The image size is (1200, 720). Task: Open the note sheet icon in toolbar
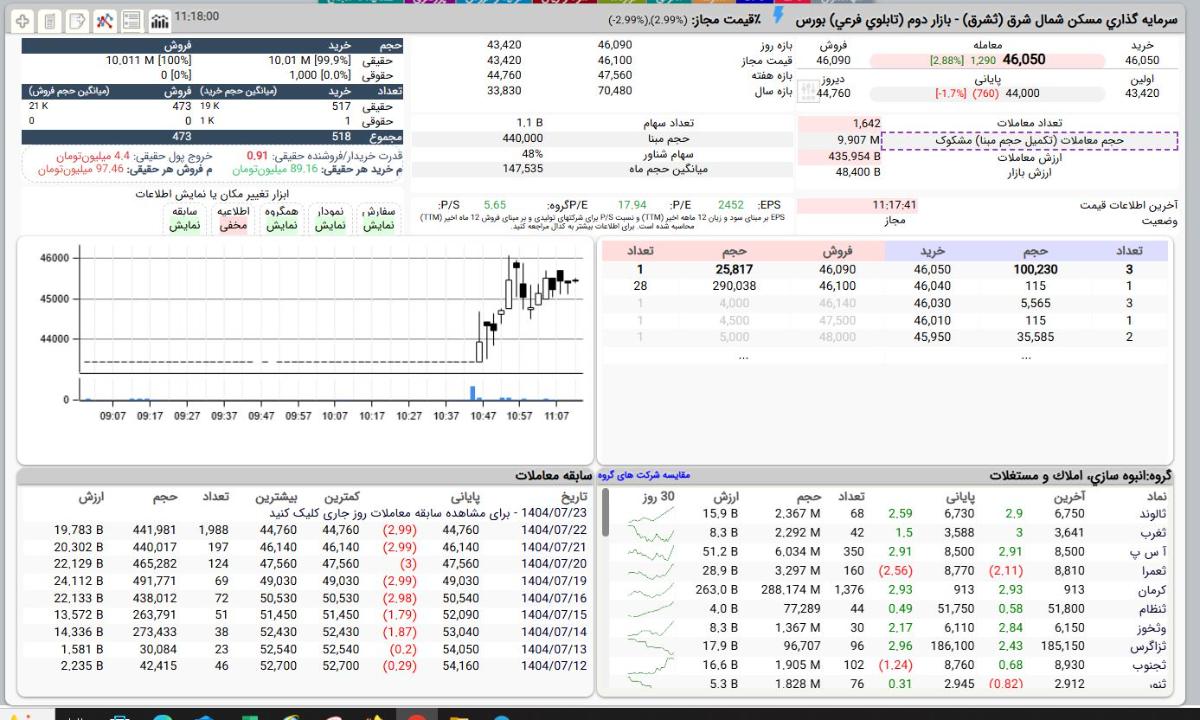coord(77,20)
